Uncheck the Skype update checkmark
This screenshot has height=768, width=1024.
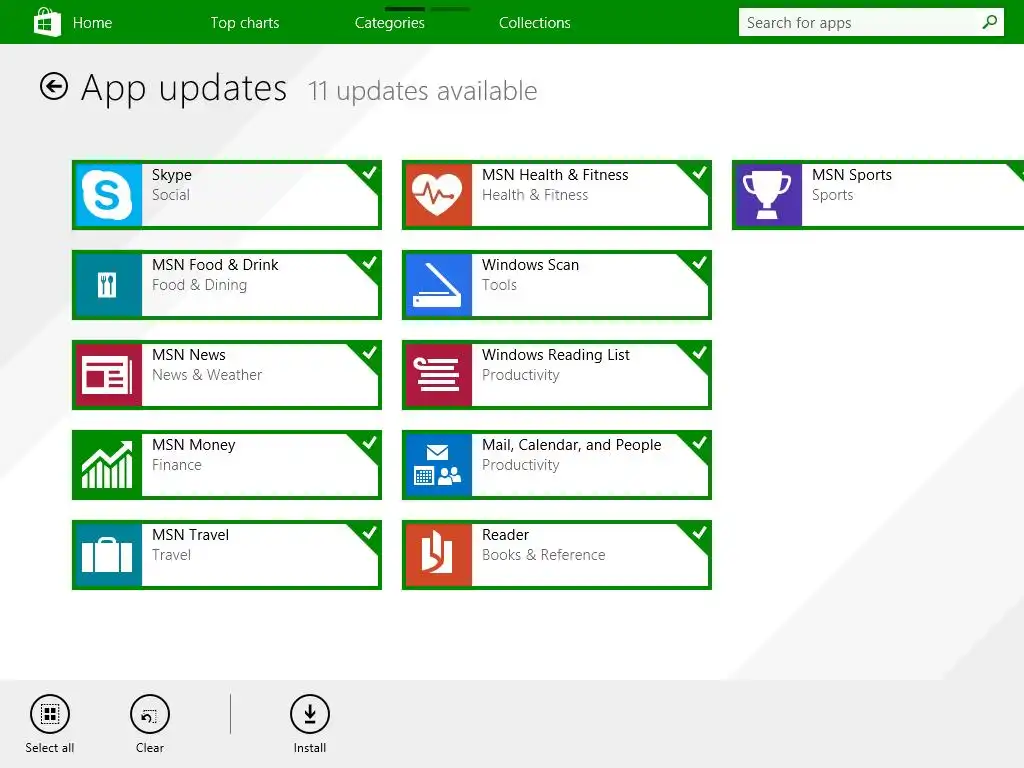coord(369,173)
